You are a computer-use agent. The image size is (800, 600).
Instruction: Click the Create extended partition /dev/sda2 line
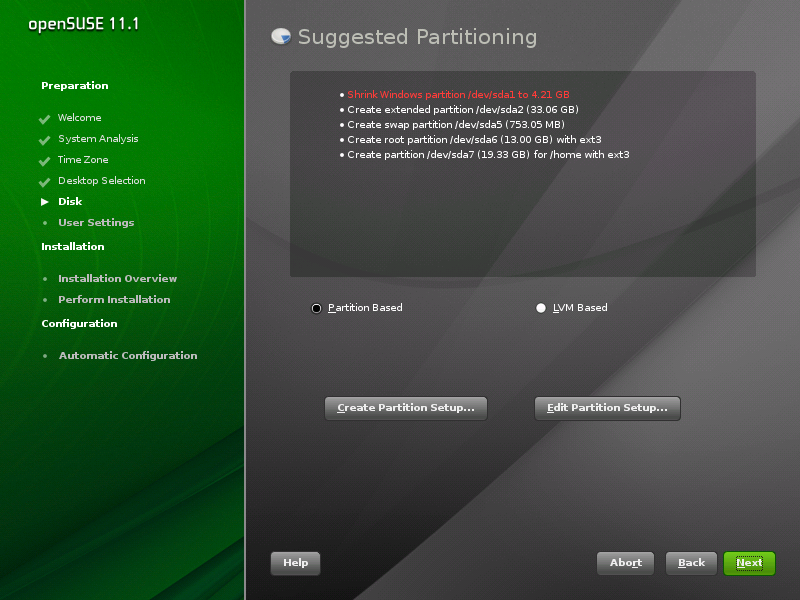463,110
